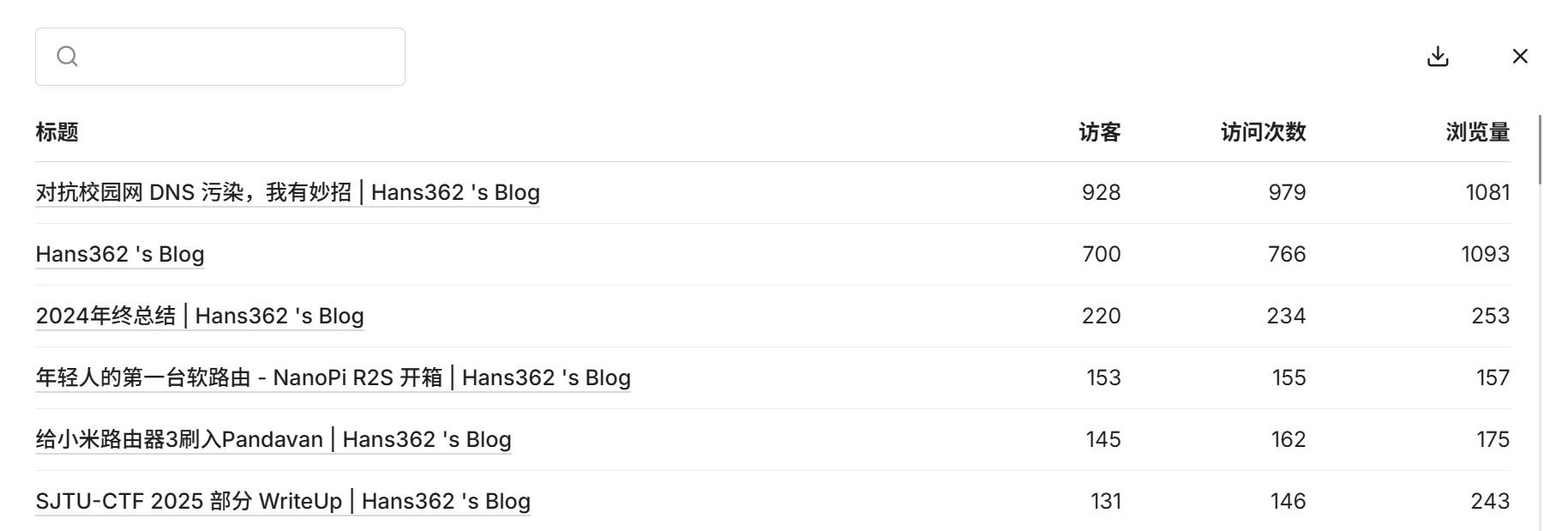Click the 1093 pageviews cell
The width and height of the screenshot is (1568, 531).
tap(1485, 254)
